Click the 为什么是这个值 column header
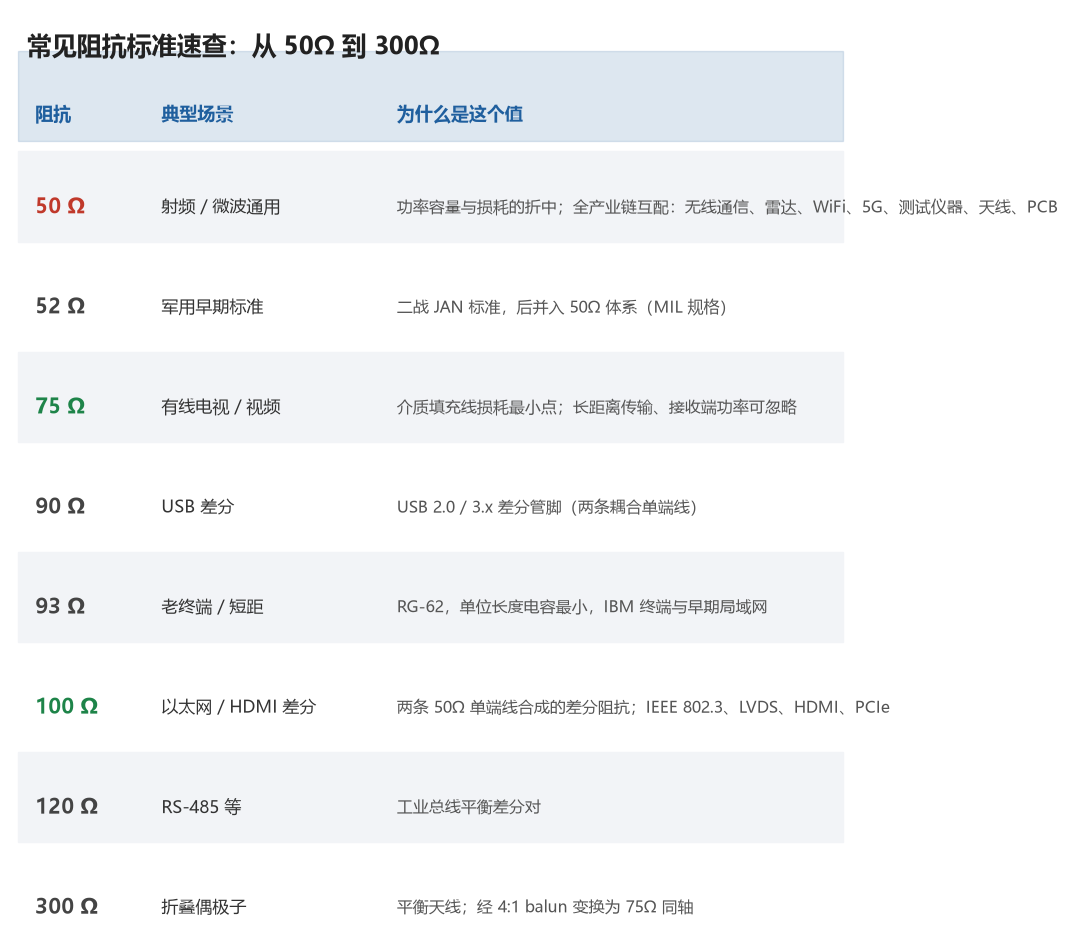Screen dimensions: 1067x929 (460, 114)
